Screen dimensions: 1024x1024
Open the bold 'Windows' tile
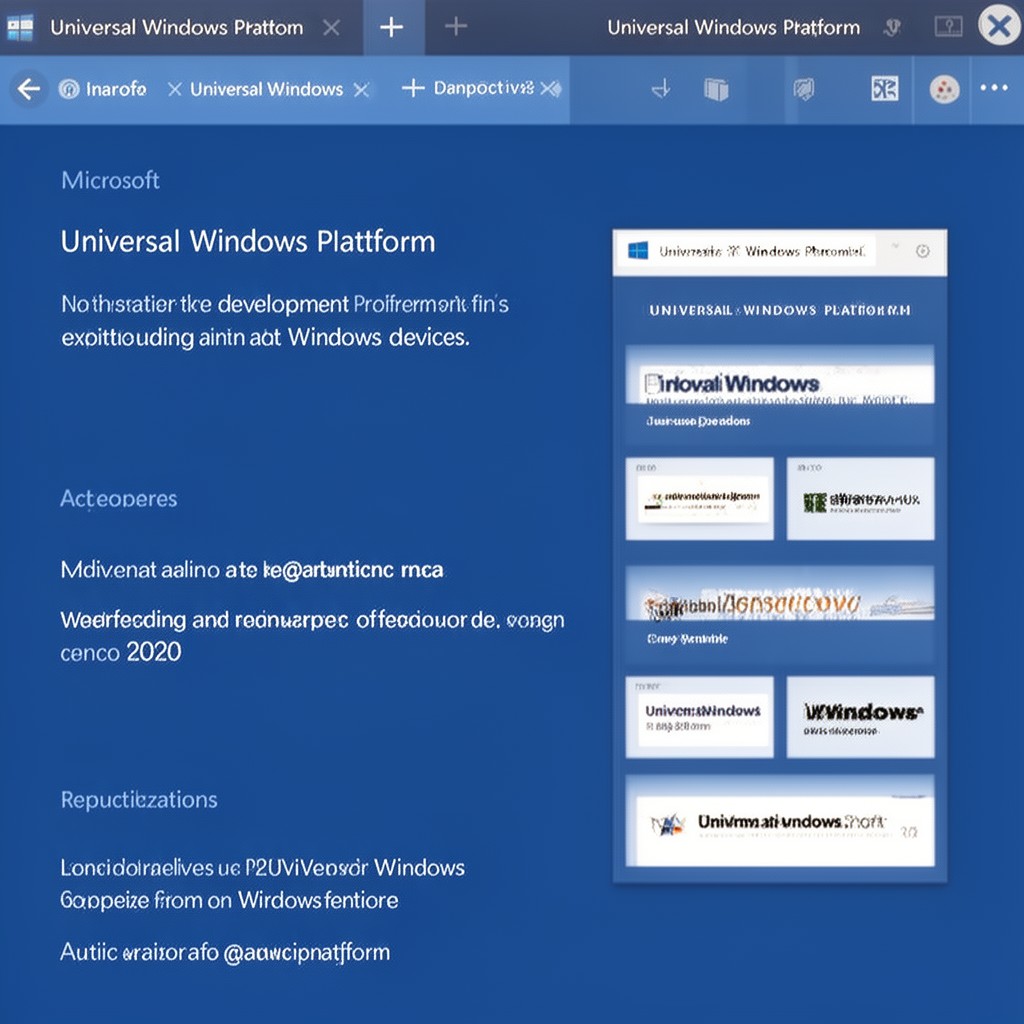point(861,717)
